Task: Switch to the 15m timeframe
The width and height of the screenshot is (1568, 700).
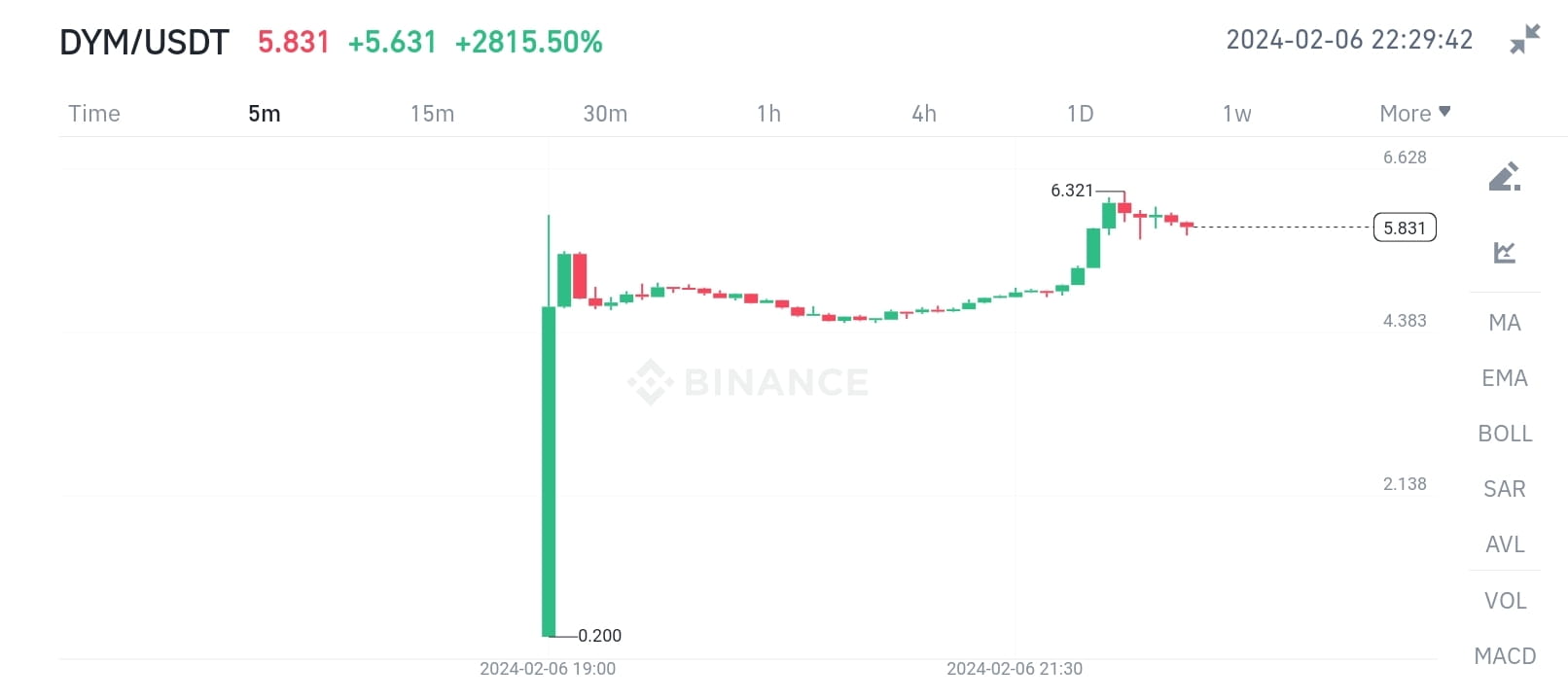Action: point(431,113)
